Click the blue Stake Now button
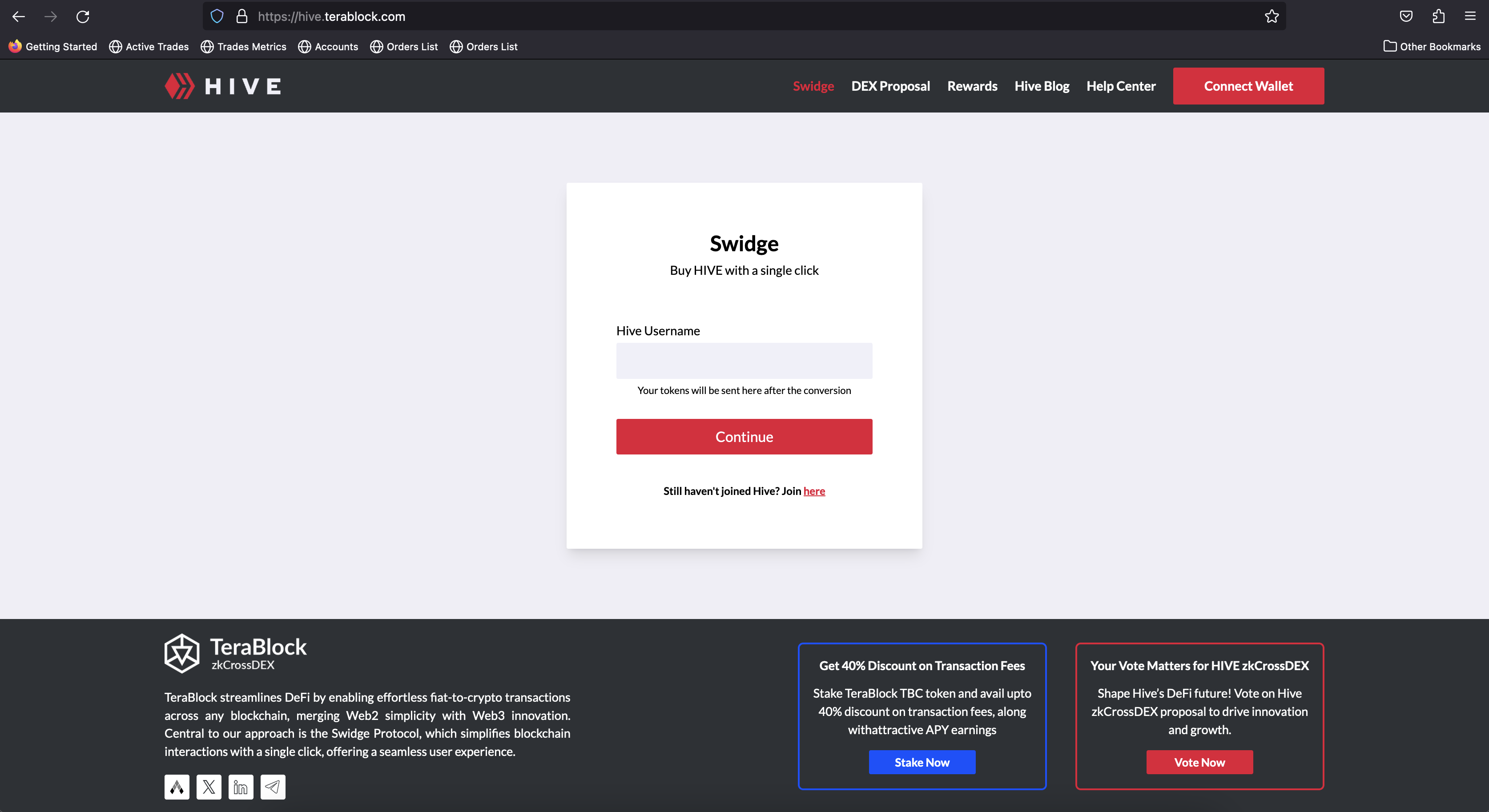Screen dimensions: 1489x812 tap(922, 762)
